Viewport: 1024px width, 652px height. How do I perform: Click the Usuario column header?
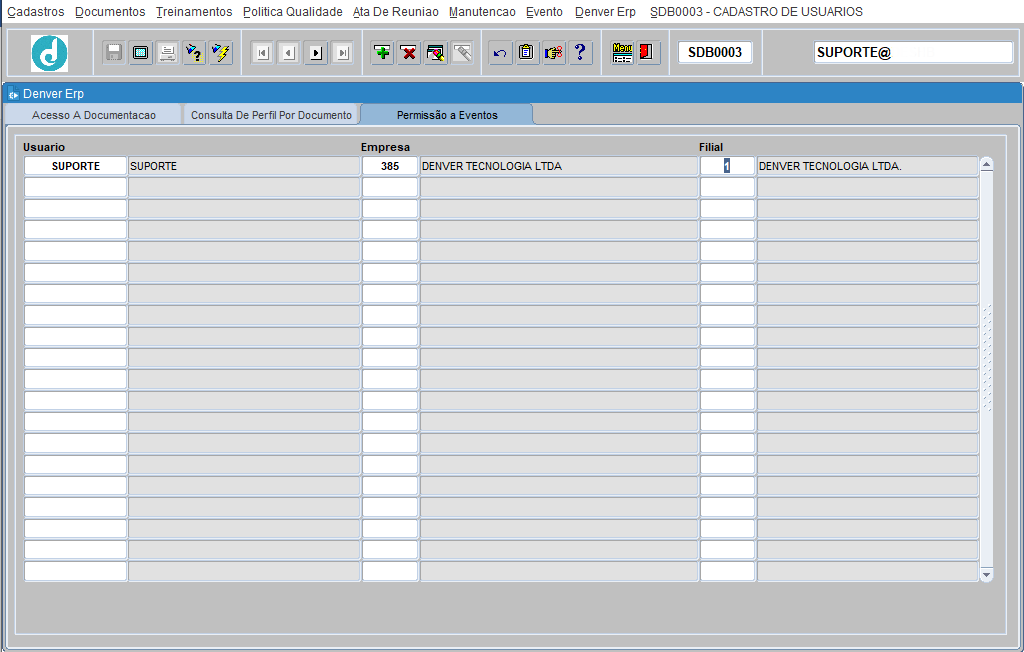click(x=44, y=147)
